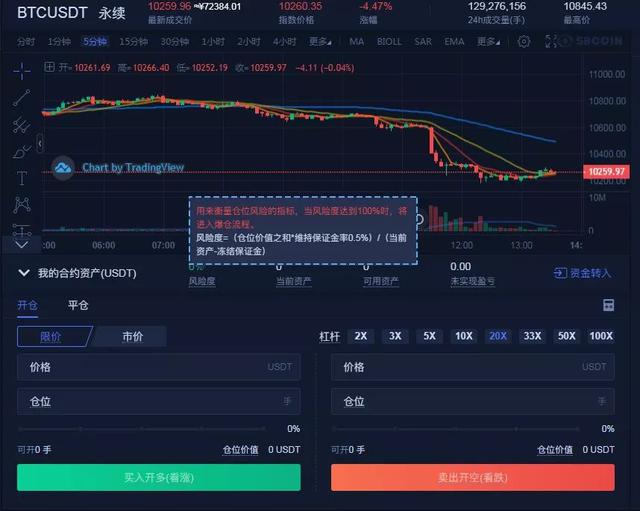The width and height of the screenshot is (640, 511).
Task: Click 买入开多(看涨) green button
Action: click(x=159, y=477)
